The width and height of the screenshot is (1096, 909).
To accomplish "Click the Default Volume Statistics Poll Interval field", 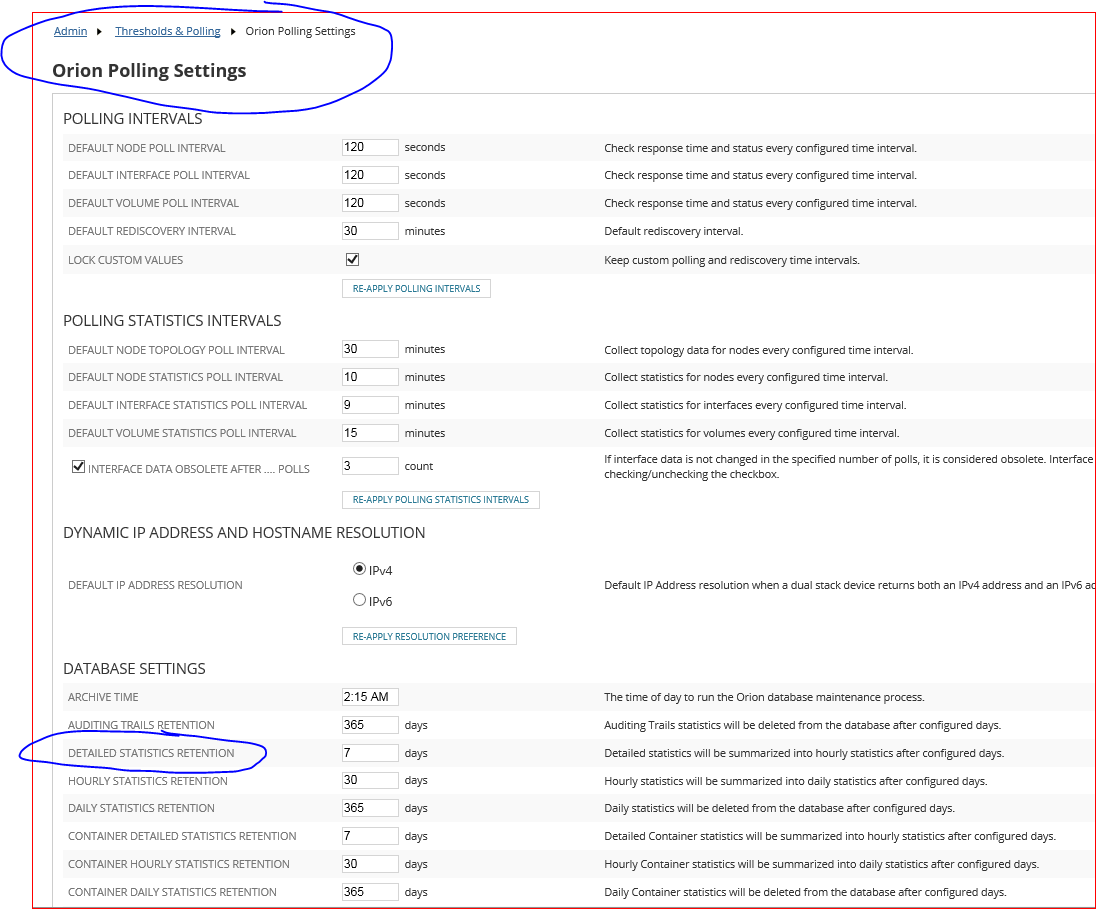I will (370, 433).
